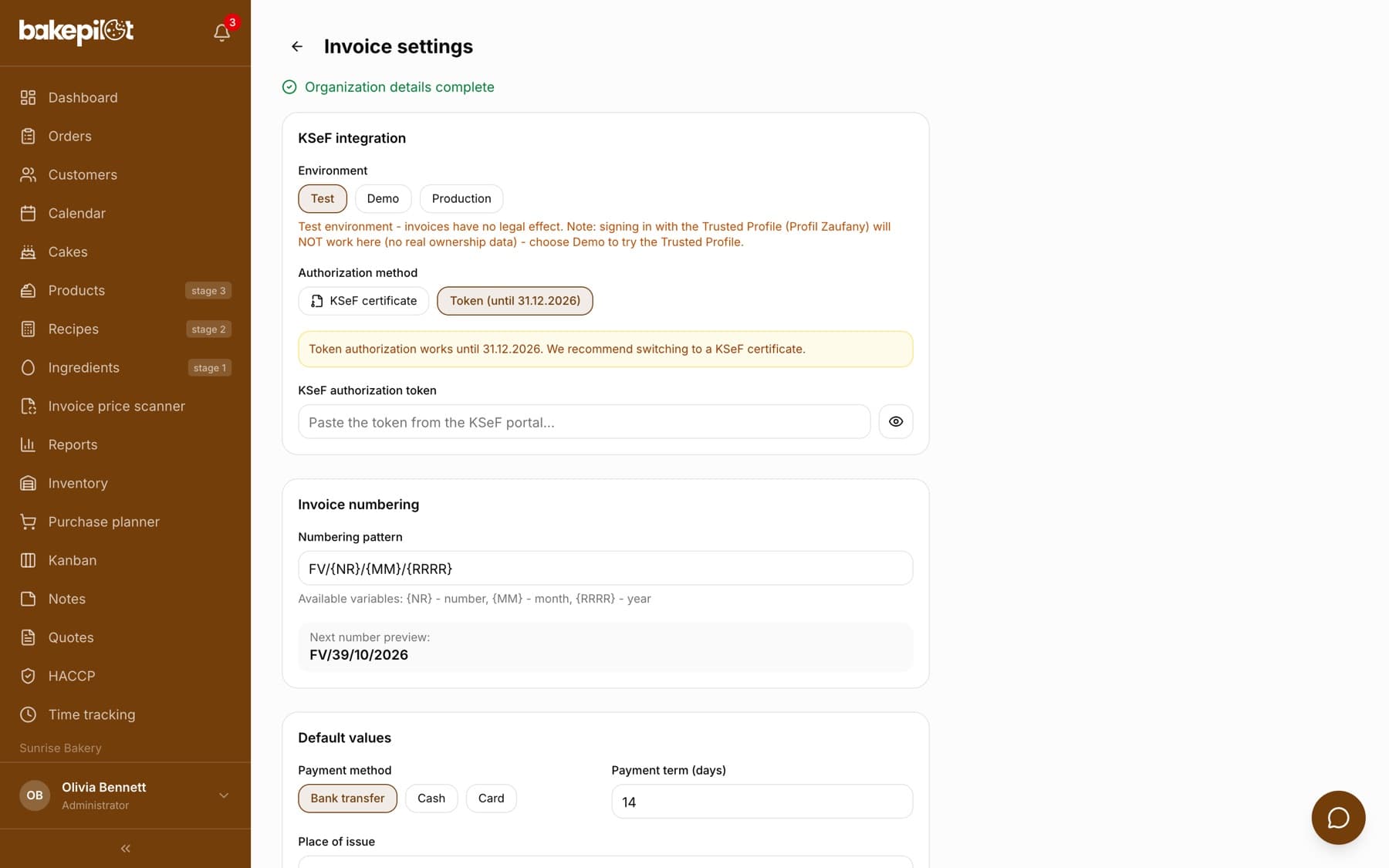
Task: Click the Kanban board icon
Action: click(x=28, y=560)
